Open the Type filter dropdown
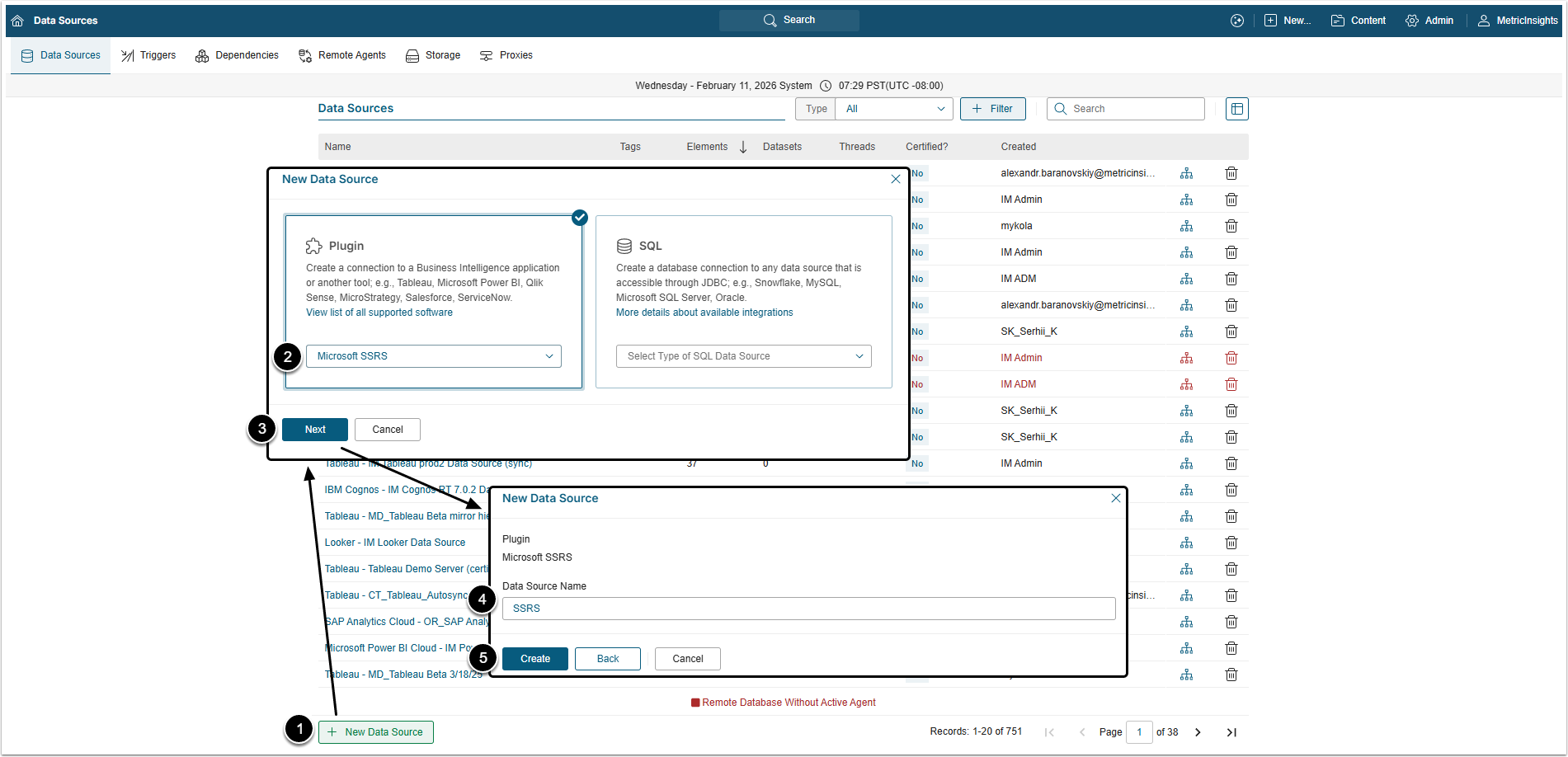 coord(894,109)
